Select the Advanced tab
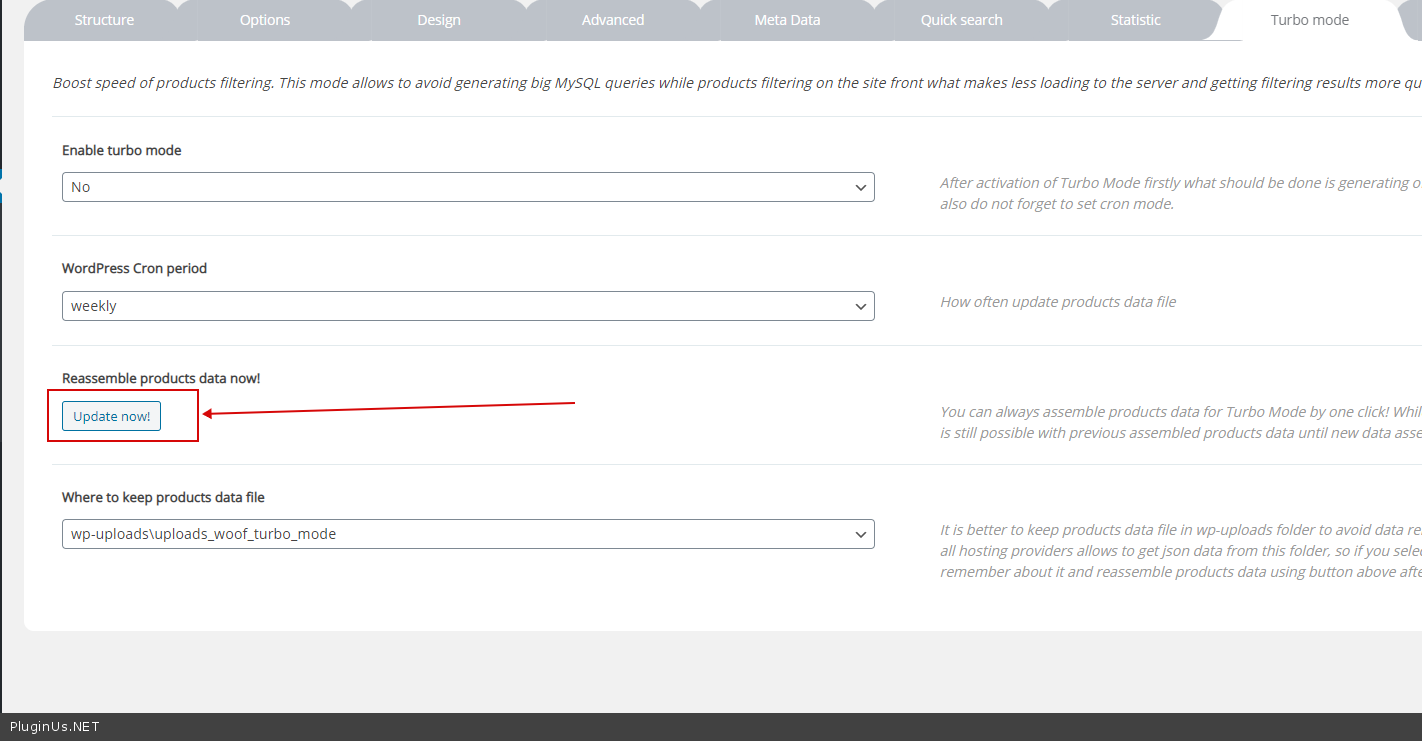 tap(613, 20)
